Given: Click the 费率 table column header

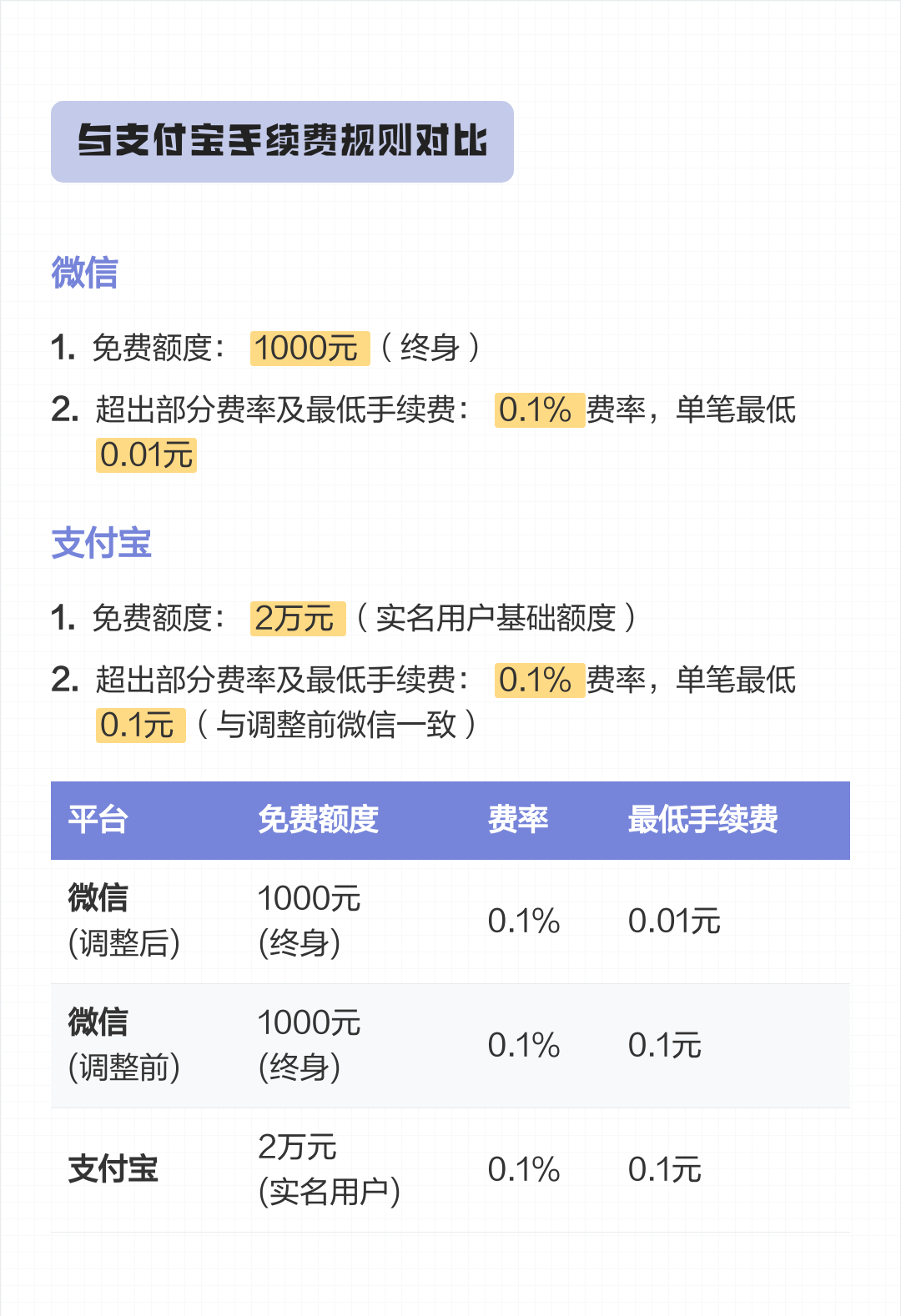Looking at the screenshot, I should coord(518,820).
